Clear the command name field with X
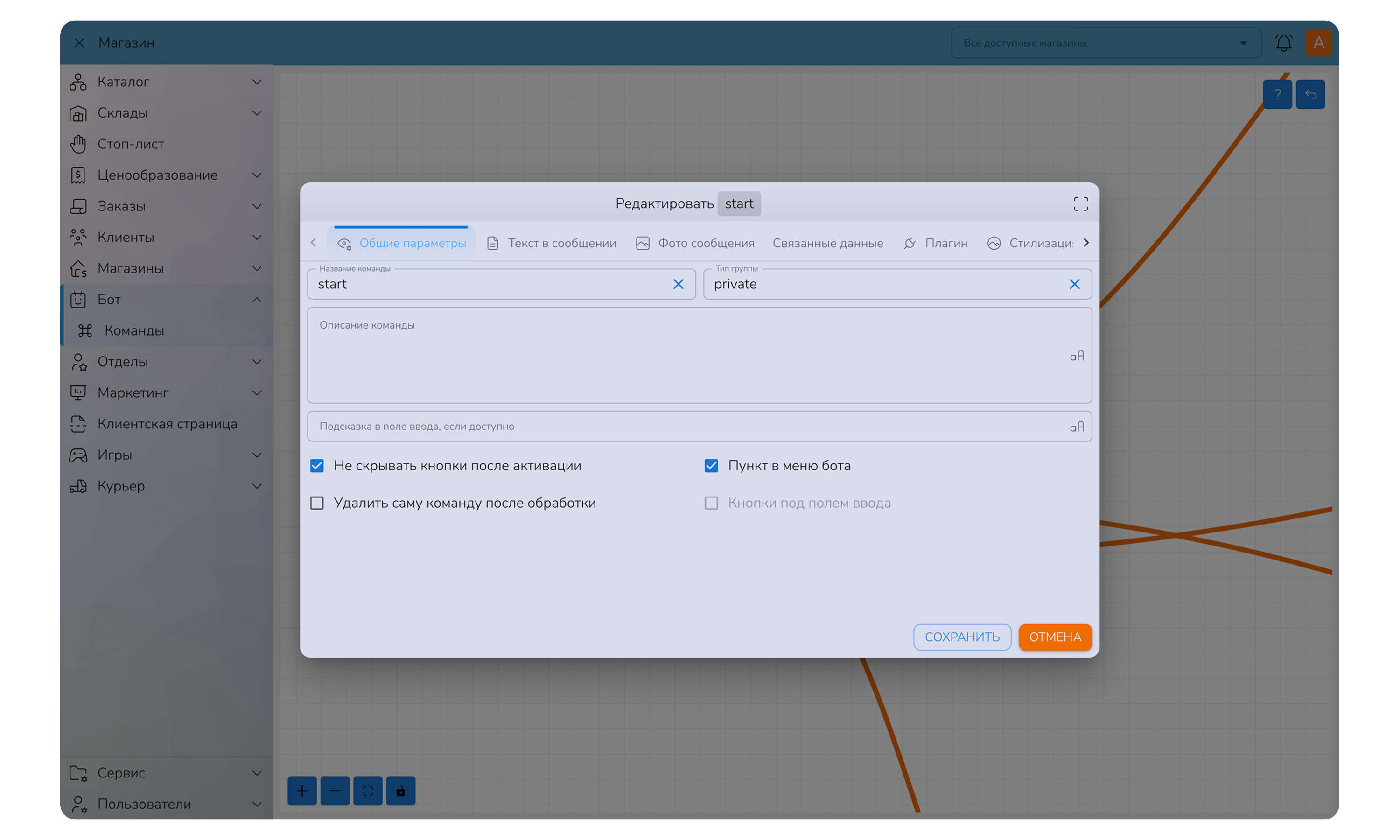Screen dimensions: 1400x840 [x=678, y=284]
